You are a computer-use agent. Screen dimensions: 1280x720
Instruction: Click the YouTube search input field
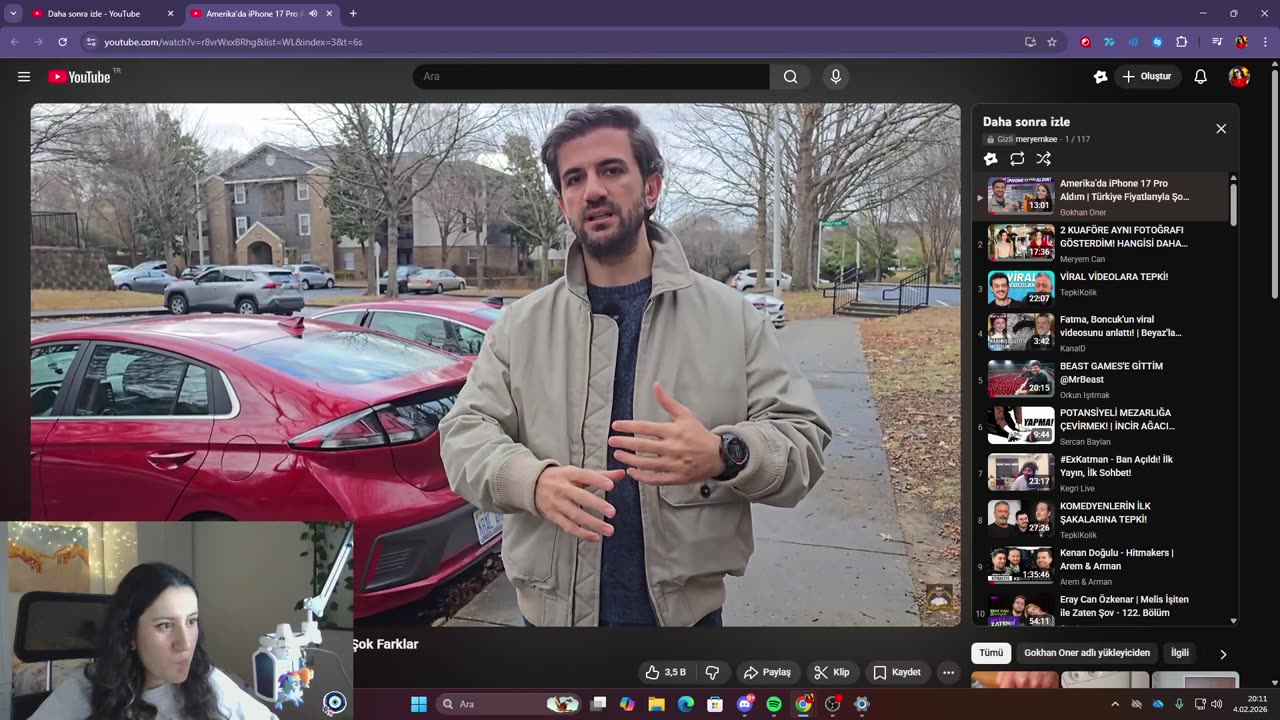point(591,76)
